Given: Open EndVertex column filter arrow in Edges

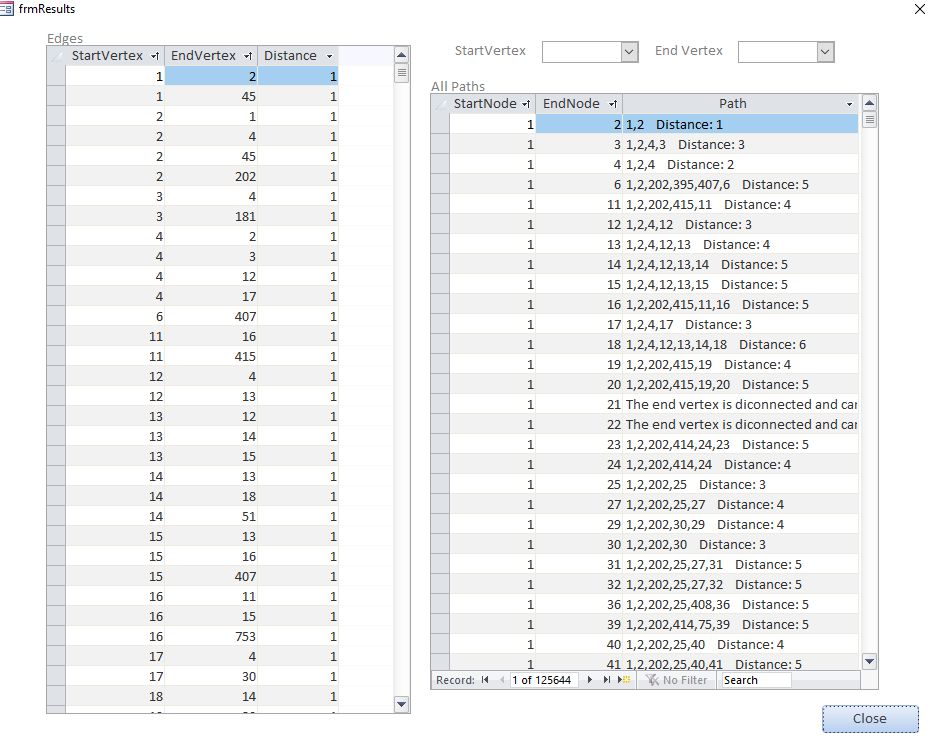Looking at the screenshot, I should point(248,56).
